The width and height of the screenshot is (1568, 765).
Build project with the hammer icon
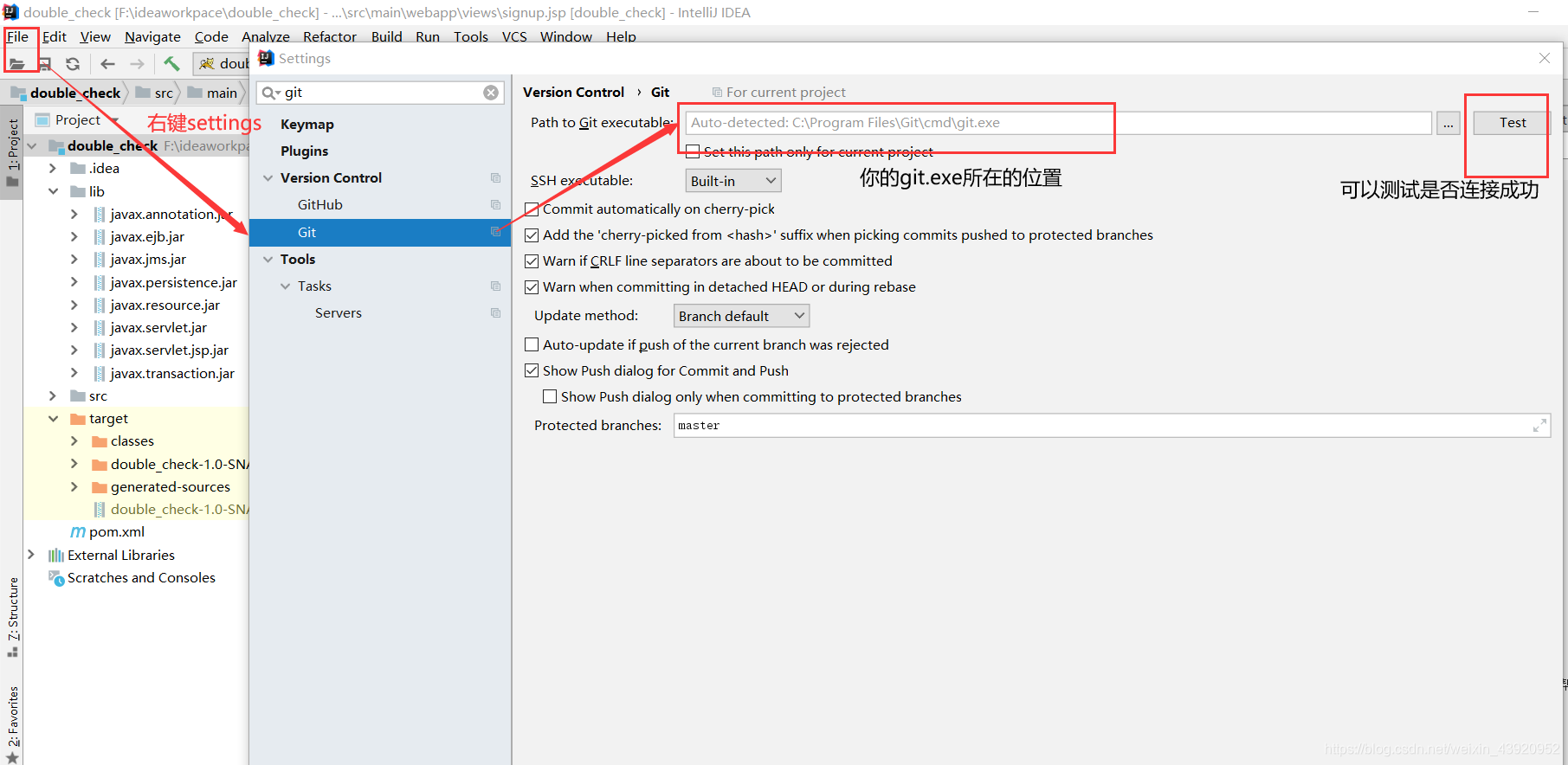click(171, 63)
